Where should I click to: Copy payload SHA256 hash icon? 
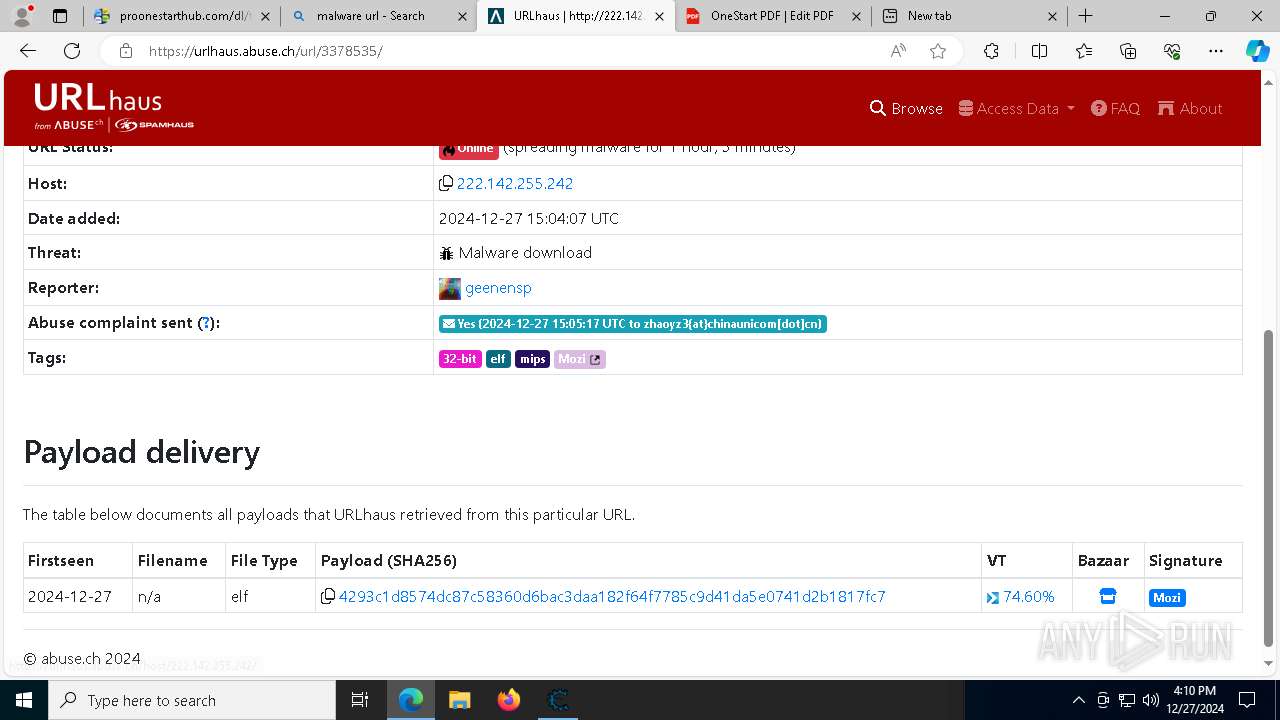328,597
